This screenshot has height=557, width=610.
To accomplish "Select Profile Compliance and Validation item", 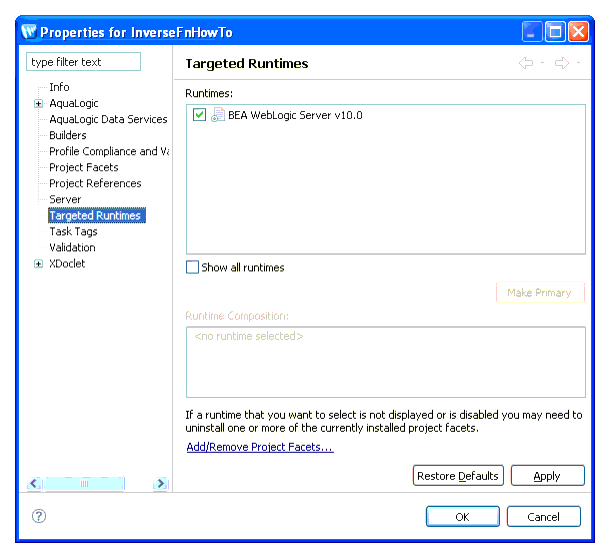I will point(109,151).
